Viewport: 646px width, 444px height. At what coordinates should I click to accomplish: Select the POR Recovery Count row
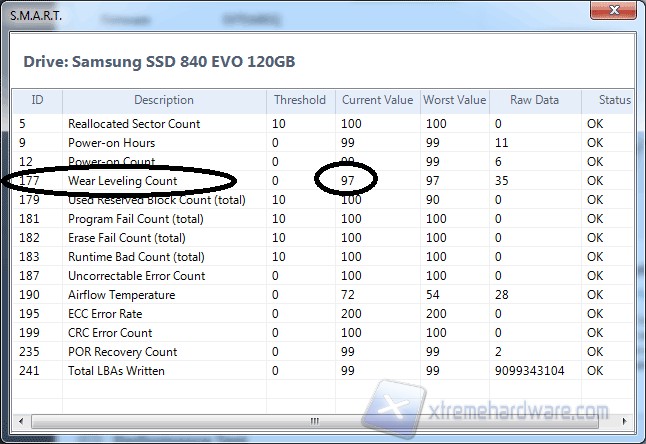coord(122,352)
